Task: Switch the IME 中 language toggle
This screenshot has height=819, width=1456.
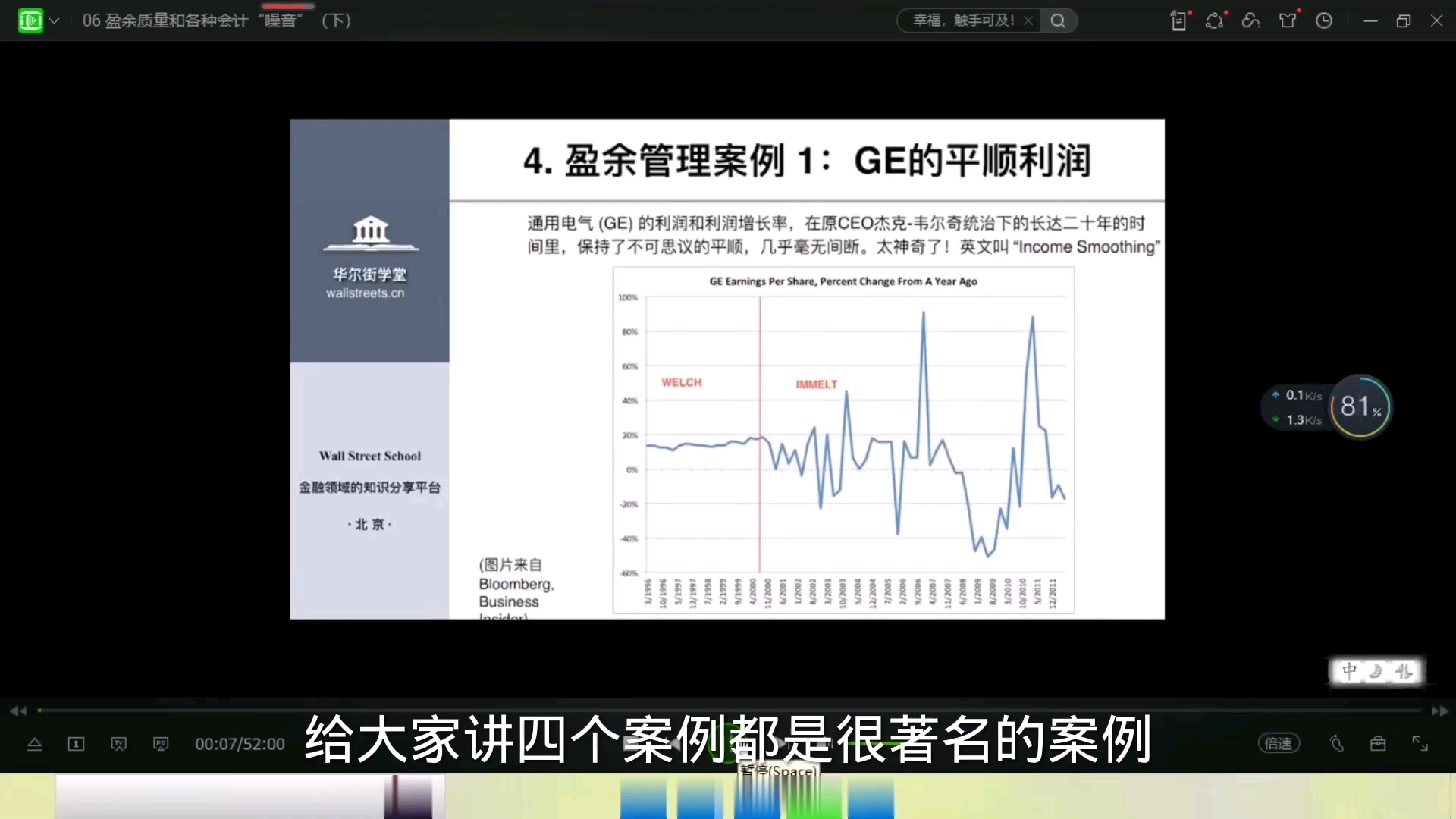Action: pos(1349,671)
